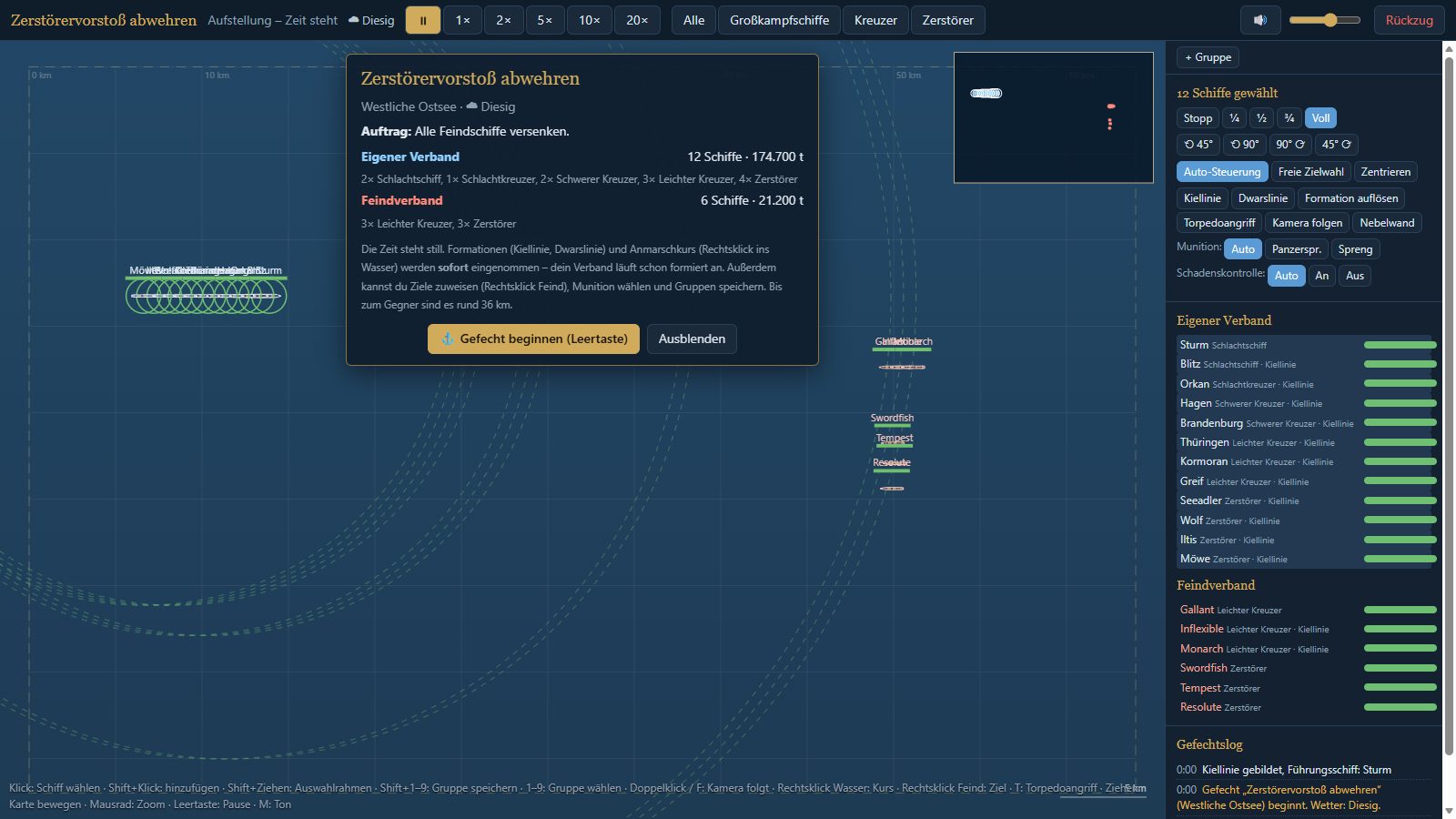Click the minimap overview
This screenshot has height=819, width=1456.
pyautogui.click(x=1054, y=117)
